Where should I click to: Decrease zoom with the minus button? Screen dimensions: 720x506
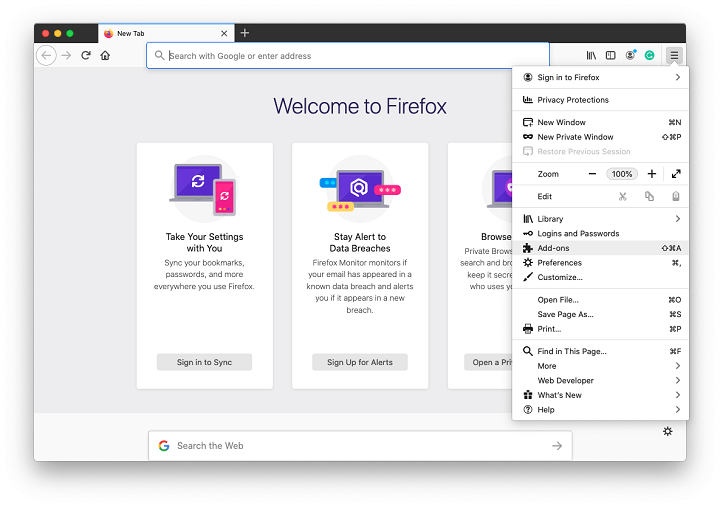592,174
